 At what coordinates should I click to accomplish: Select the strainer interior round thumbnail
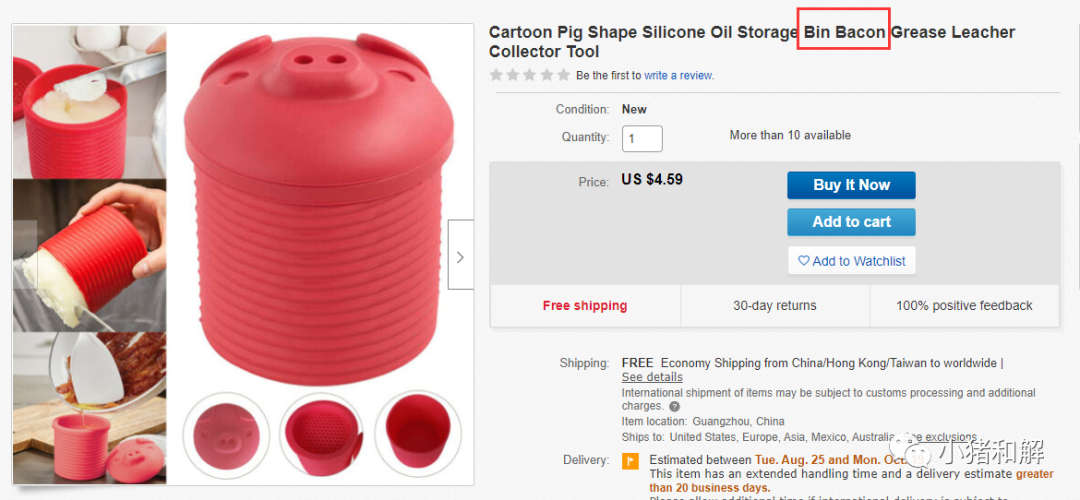pyautogui.click(x=322, y=437)
